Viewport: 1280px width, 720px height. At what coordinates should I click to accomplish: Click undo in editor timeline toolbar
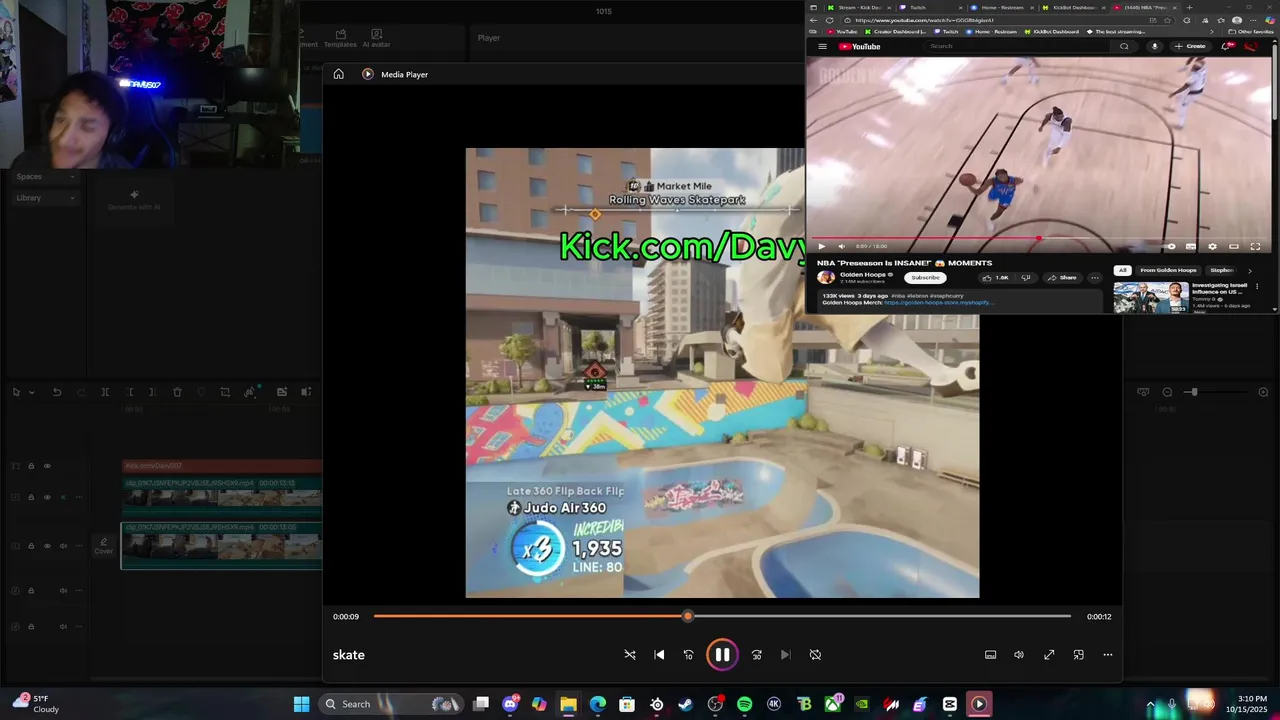point(57,392)
